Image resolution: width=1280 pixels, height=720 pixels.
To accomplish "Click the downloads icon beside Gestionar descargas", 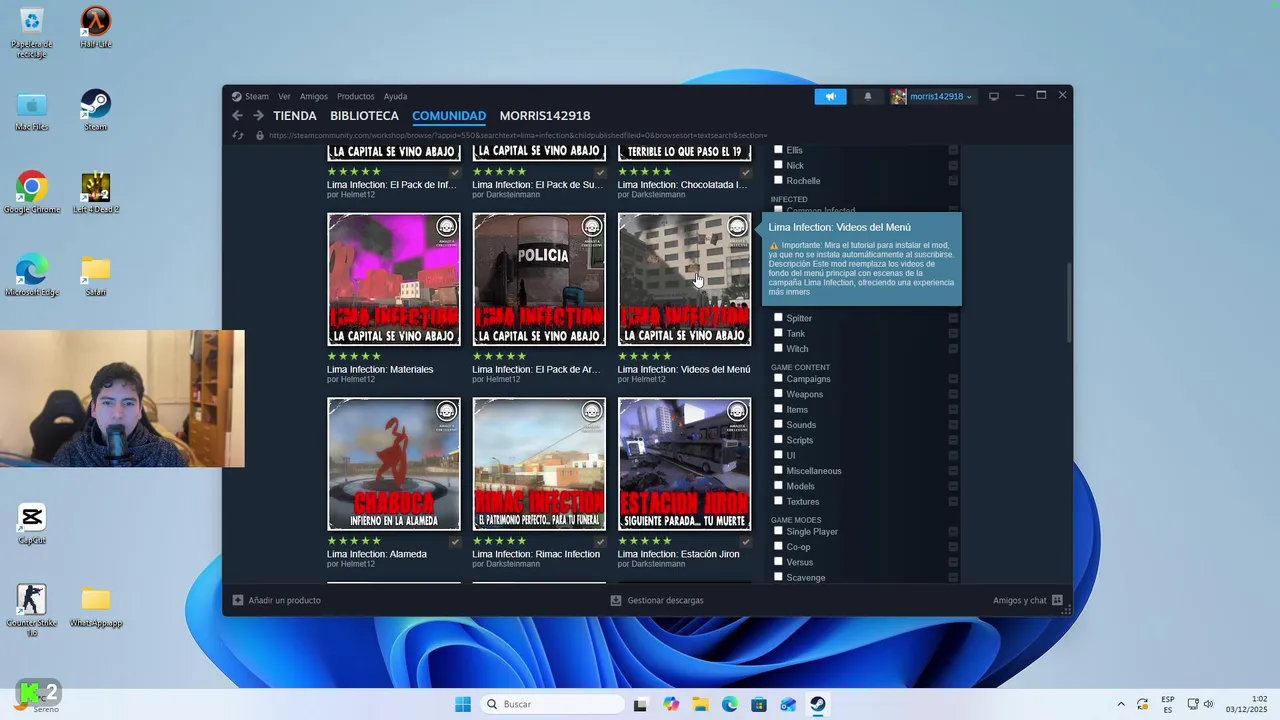I will point(616,600).
